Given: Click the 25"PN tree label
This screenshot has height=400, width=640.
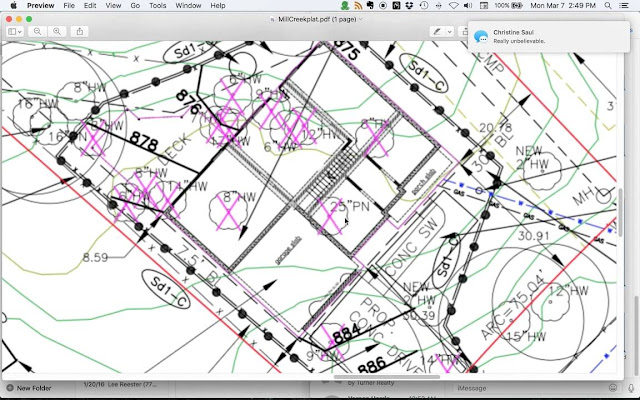Looking at the screenshot, I should [350, 207].
